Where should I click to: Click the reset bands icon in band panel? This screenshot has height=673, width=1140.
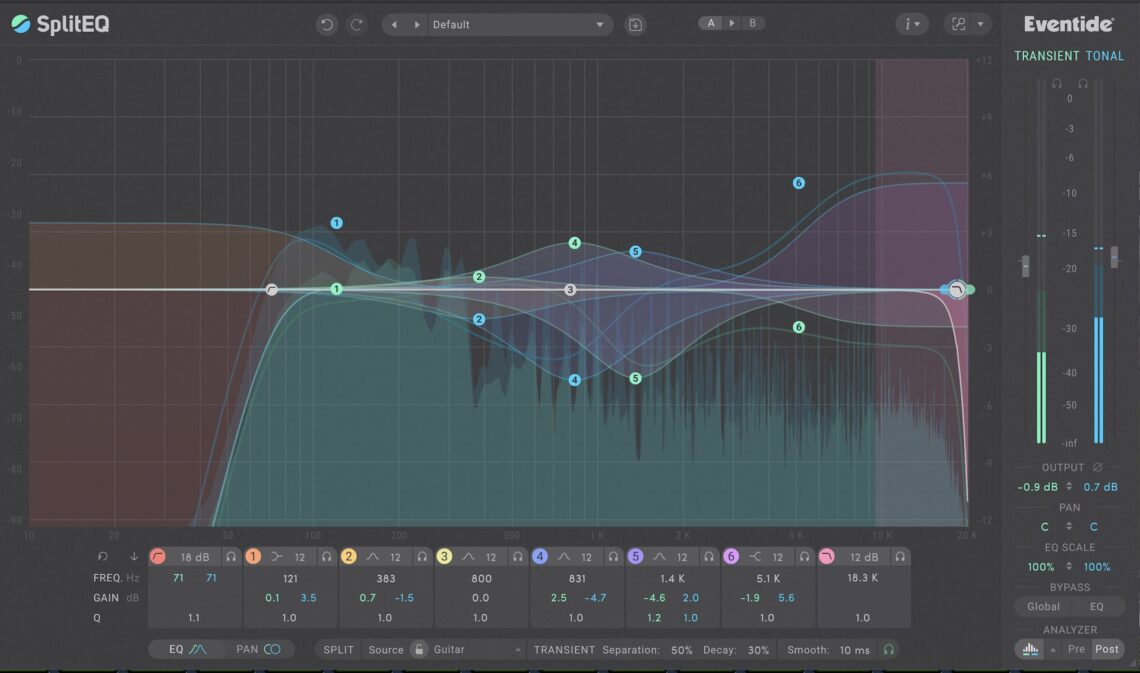[103, 556]
